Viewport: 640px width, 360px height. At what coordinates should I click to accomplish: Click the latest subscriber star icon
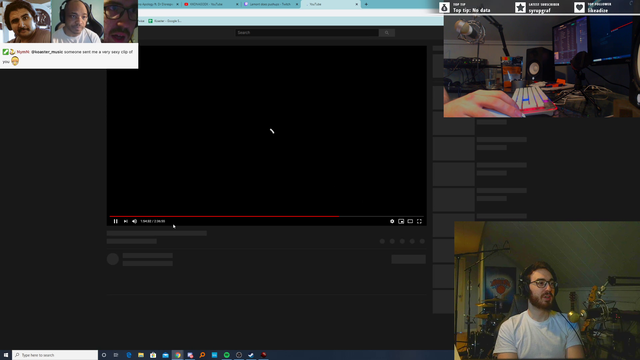pyautogui.click(x=520, y=7)
